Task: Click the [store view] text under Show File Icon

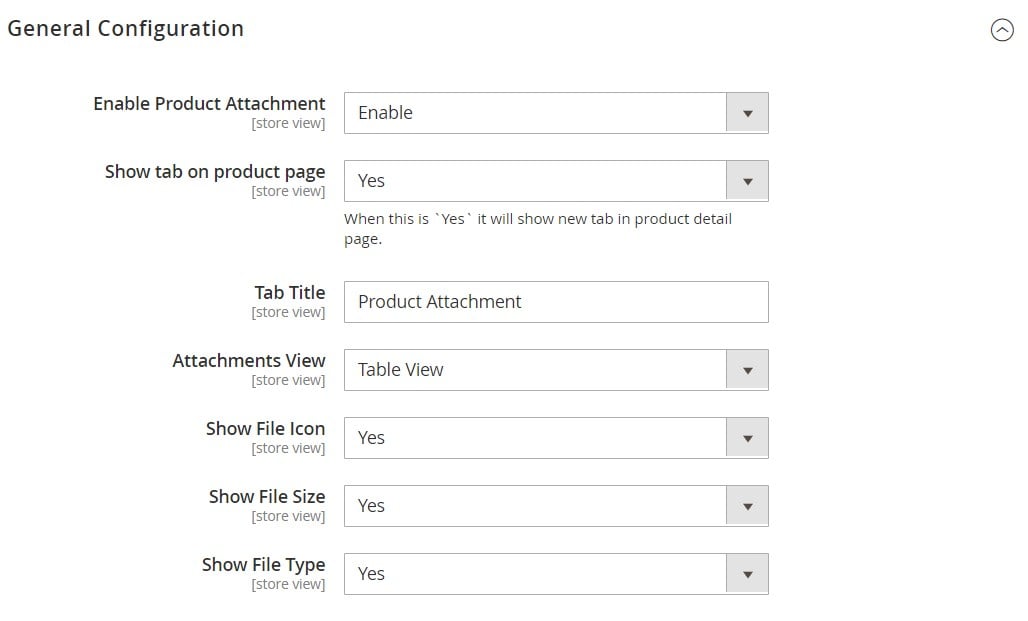Action: click(288, 449)
